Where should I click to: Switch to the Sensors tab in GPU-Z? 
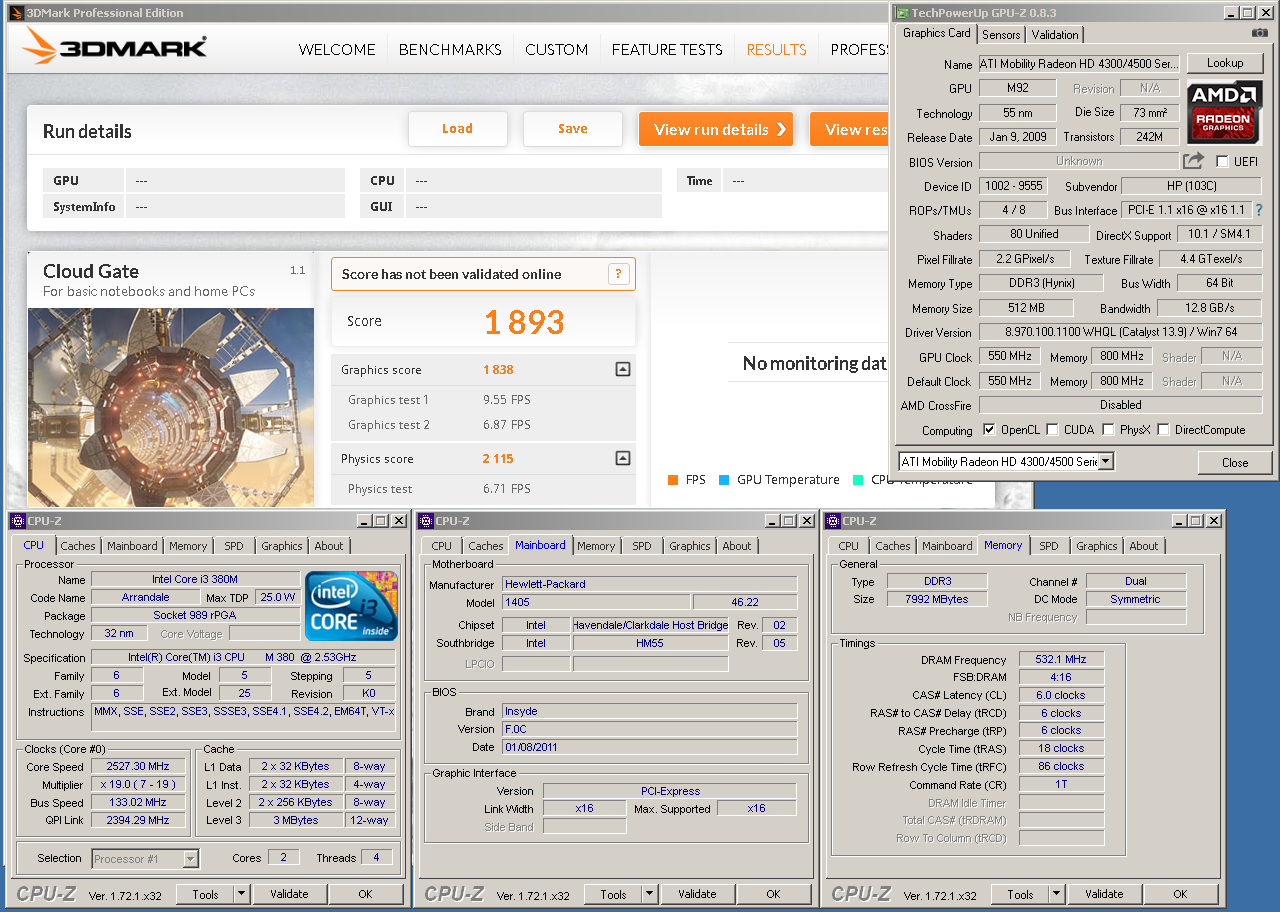(1001, 35)
